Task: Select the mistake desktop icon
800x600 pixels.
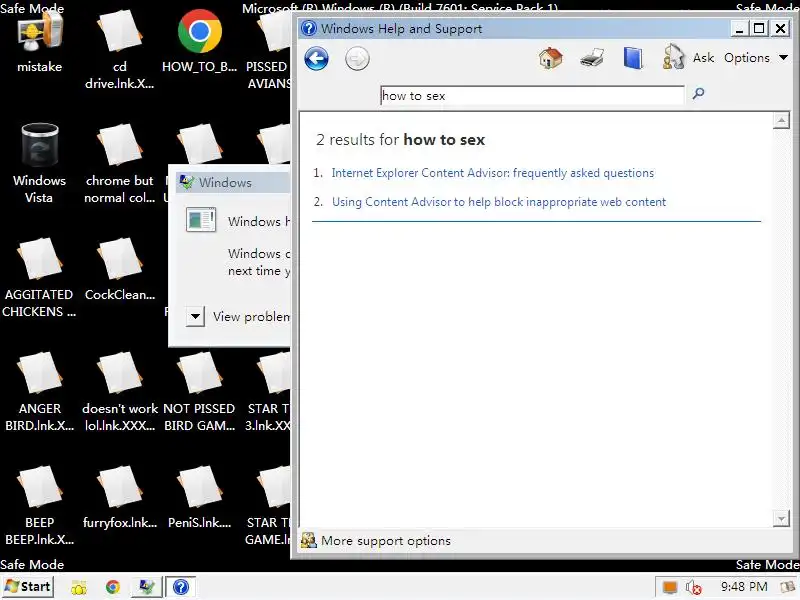Action: pyautogui.click(x=39, y=42)
